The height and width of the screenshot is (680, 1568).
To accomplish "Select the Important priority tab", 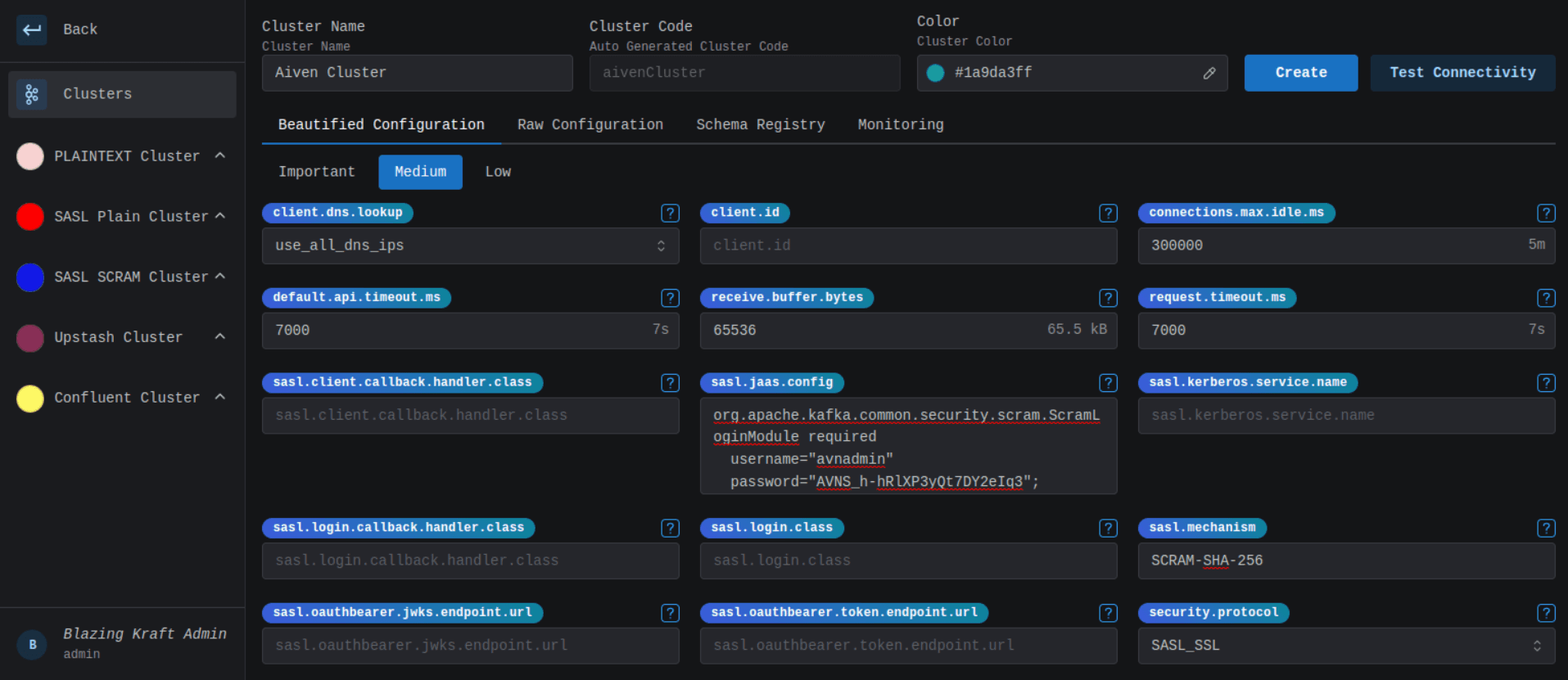I will 317,172.
